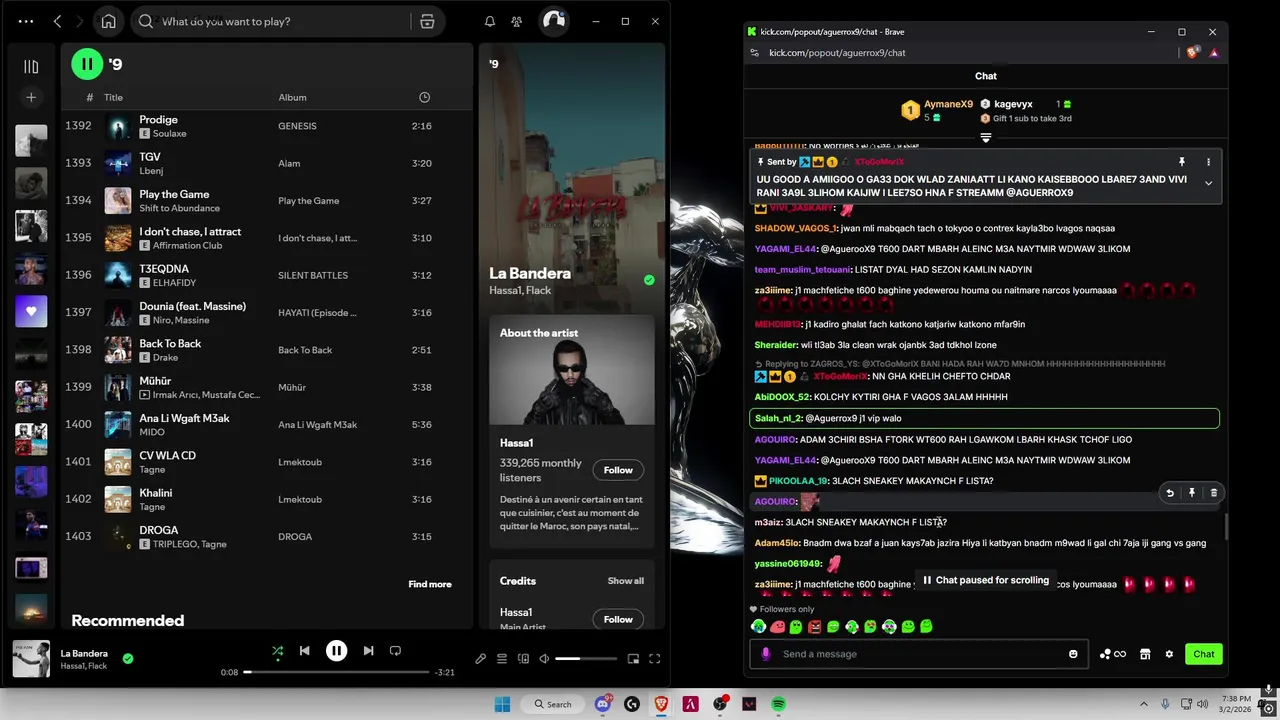Viewport: 1280px width, 720px height.
Task: Pin the hovered AGOUIRO chat message
Action: point(1192,492)
